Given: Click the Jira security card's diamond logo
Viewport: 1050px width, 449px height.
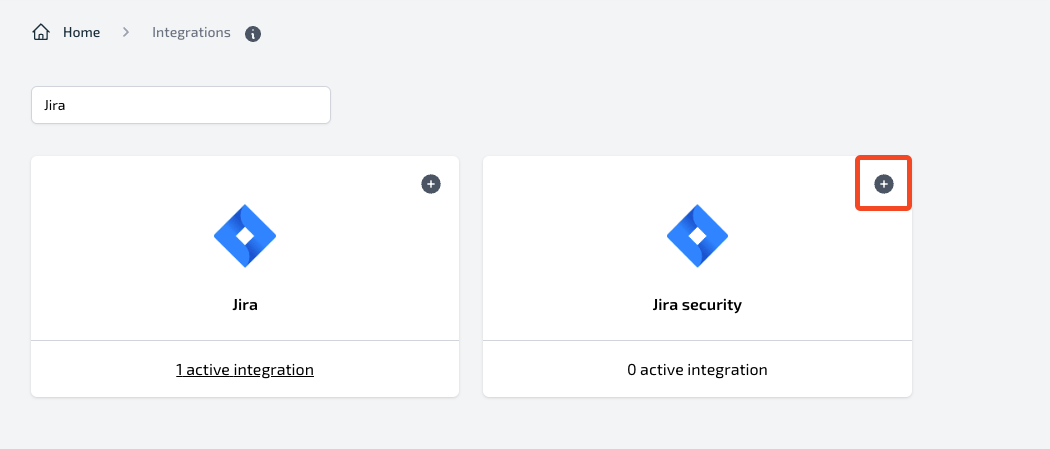Looking at the screenshot, I should tap(697, 236).
